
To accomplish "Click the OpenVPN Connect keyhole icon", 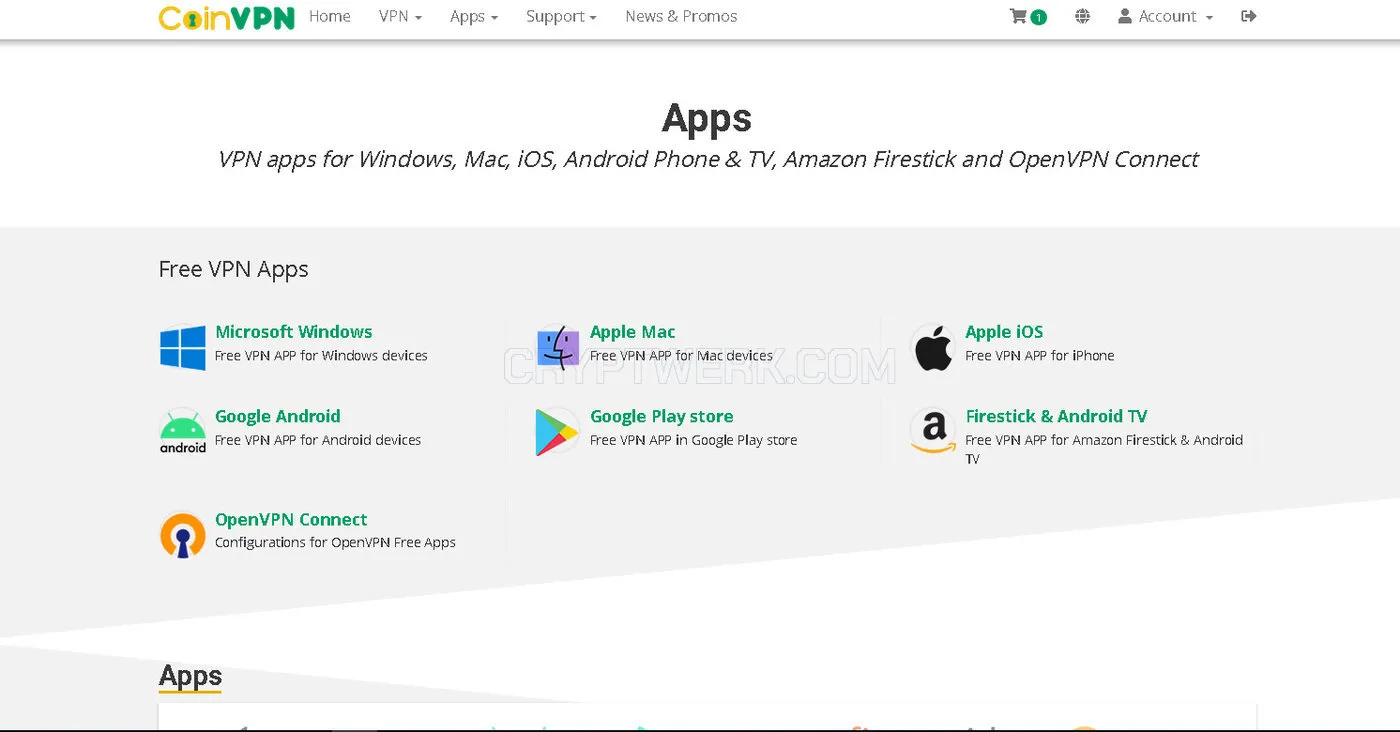I will coord(183,535).
